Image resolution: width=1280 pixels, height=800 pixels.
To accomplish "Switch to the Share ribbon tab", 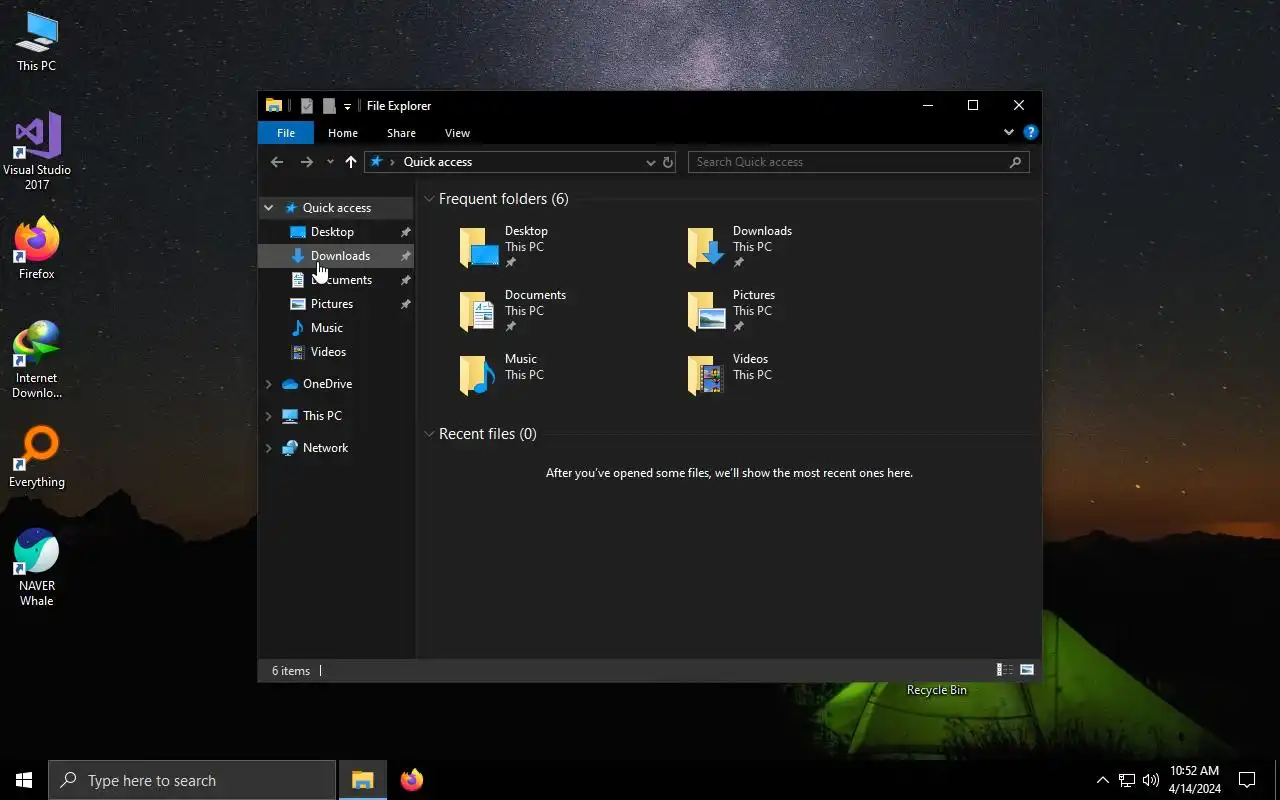I will (x=401, y=133).
